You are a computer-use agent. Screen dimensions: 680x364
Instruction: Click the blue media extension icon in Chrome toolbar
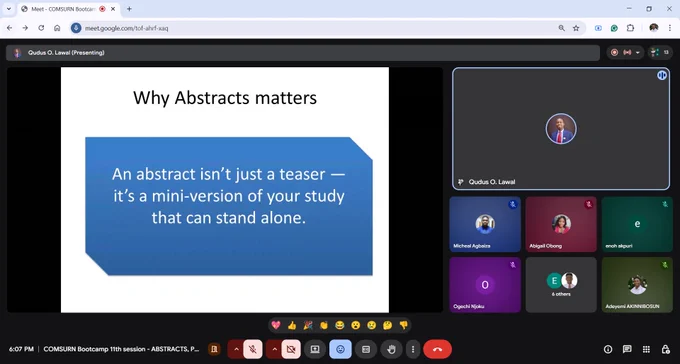click(x=598, y=28)
